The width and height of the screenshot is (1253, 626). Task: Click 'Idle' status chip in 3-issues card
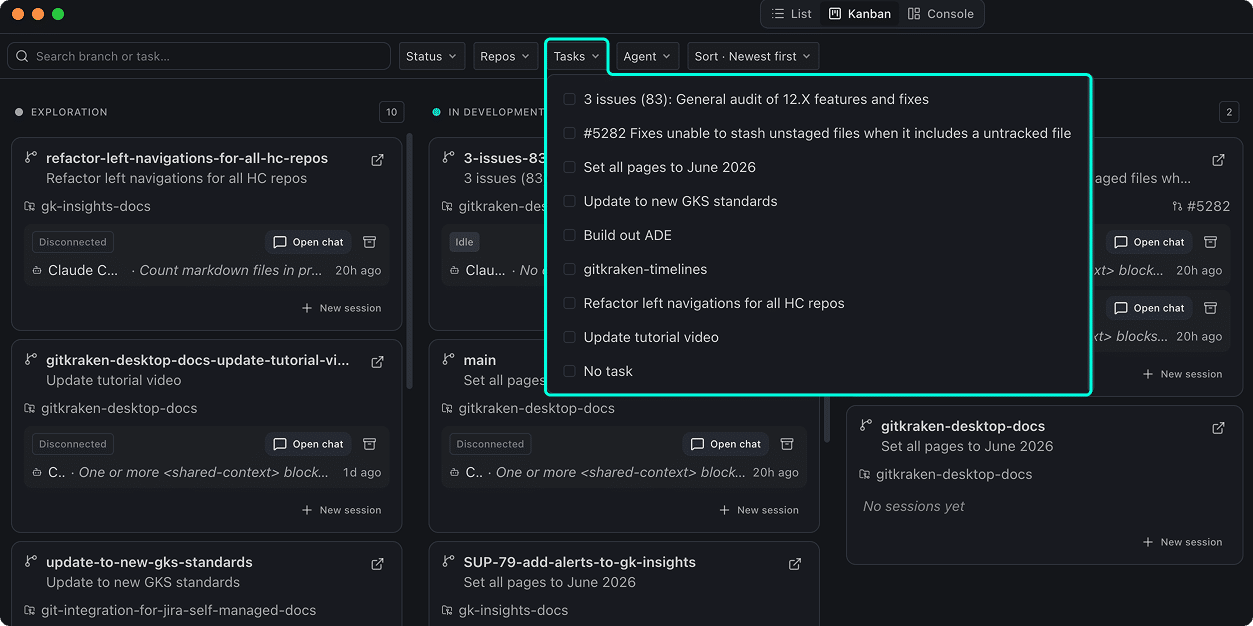pos(464,242)
